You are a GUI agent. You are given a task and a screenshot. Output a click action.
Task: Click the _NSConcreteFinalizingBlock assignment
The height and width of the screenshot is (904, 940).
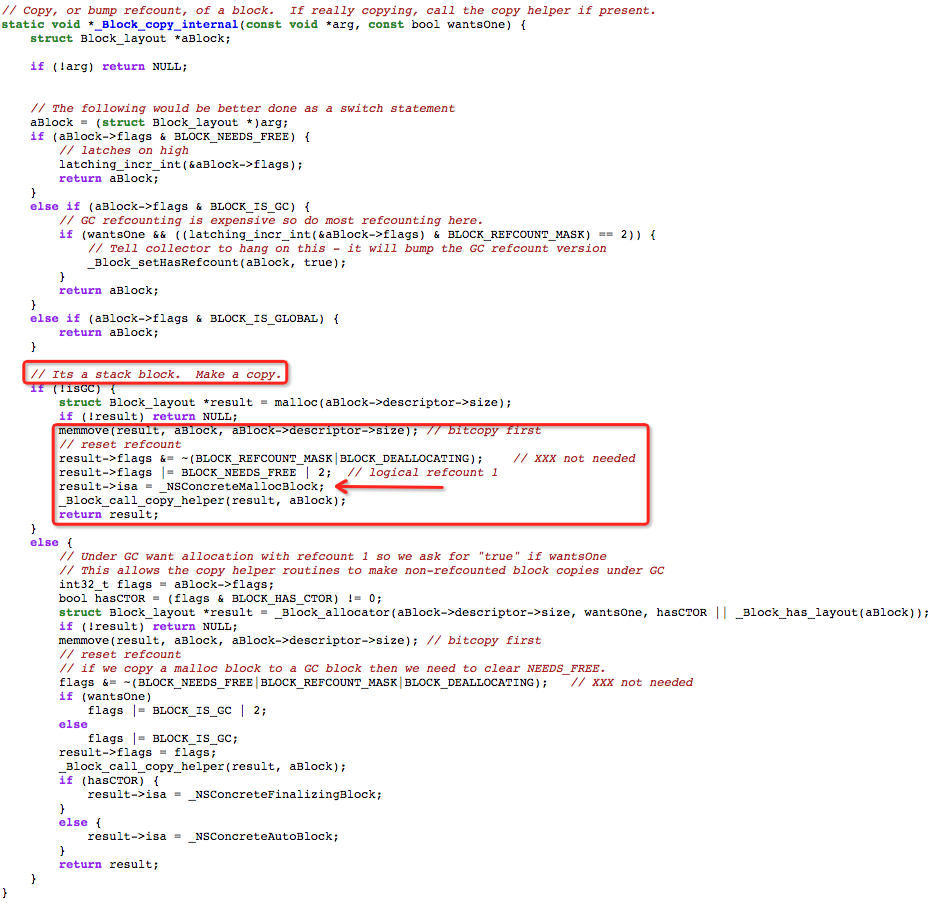[x=234, y=794]
